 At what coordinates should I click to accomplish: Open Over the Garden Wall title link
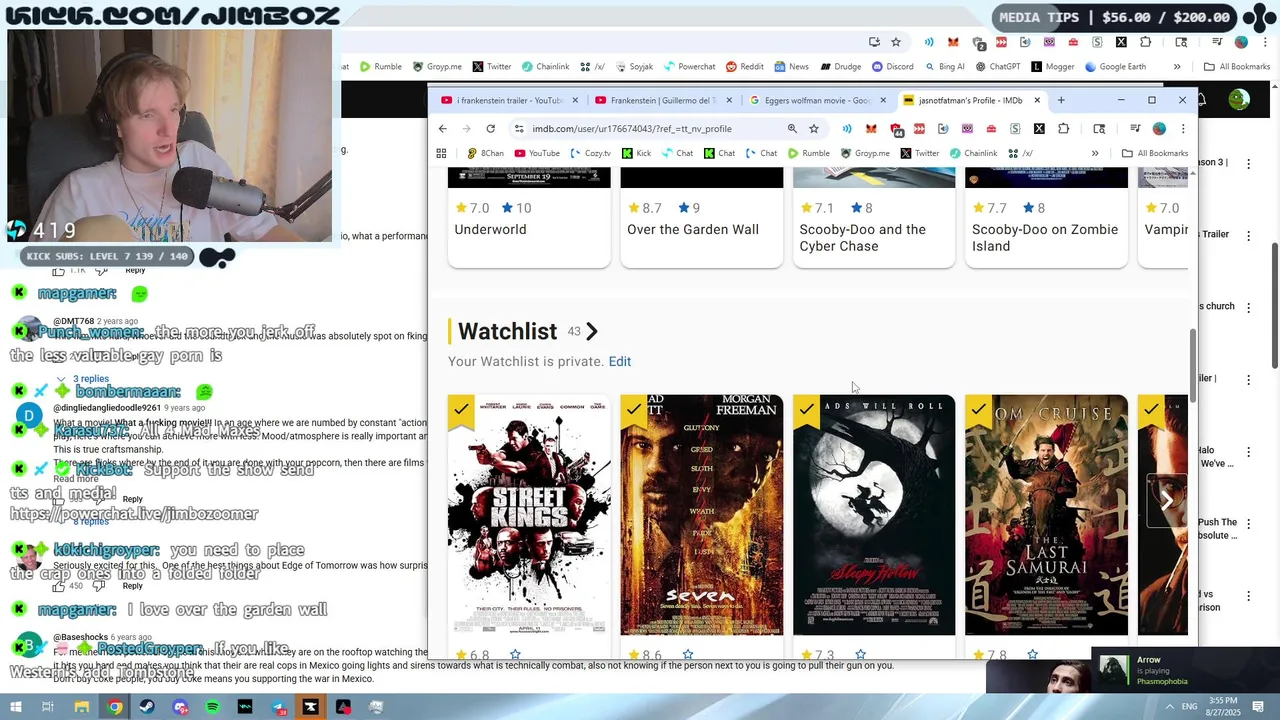click(x=693, y=229)
